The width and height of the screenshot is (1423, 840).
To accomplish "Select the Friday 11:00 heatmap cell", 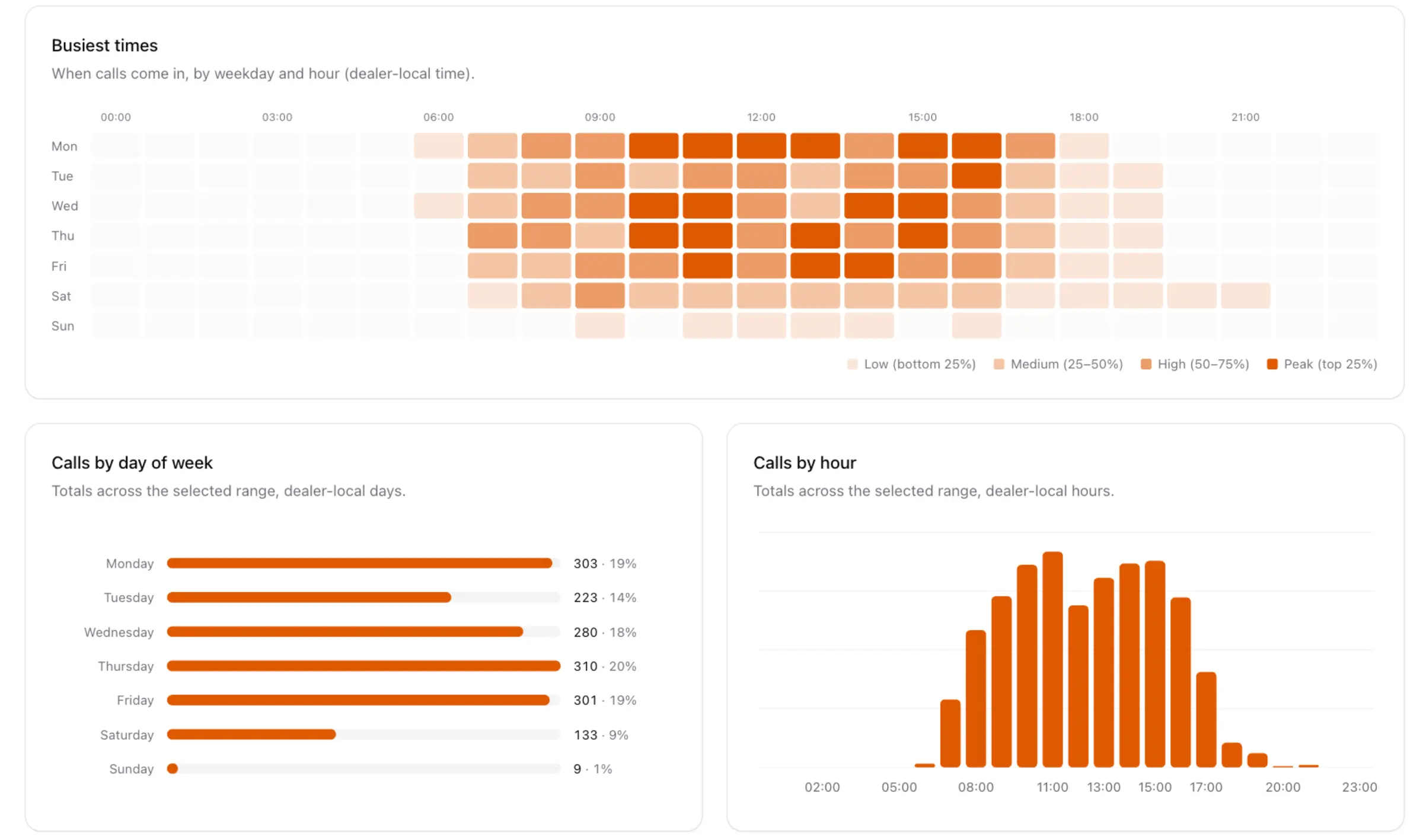I will click(707, 266).
